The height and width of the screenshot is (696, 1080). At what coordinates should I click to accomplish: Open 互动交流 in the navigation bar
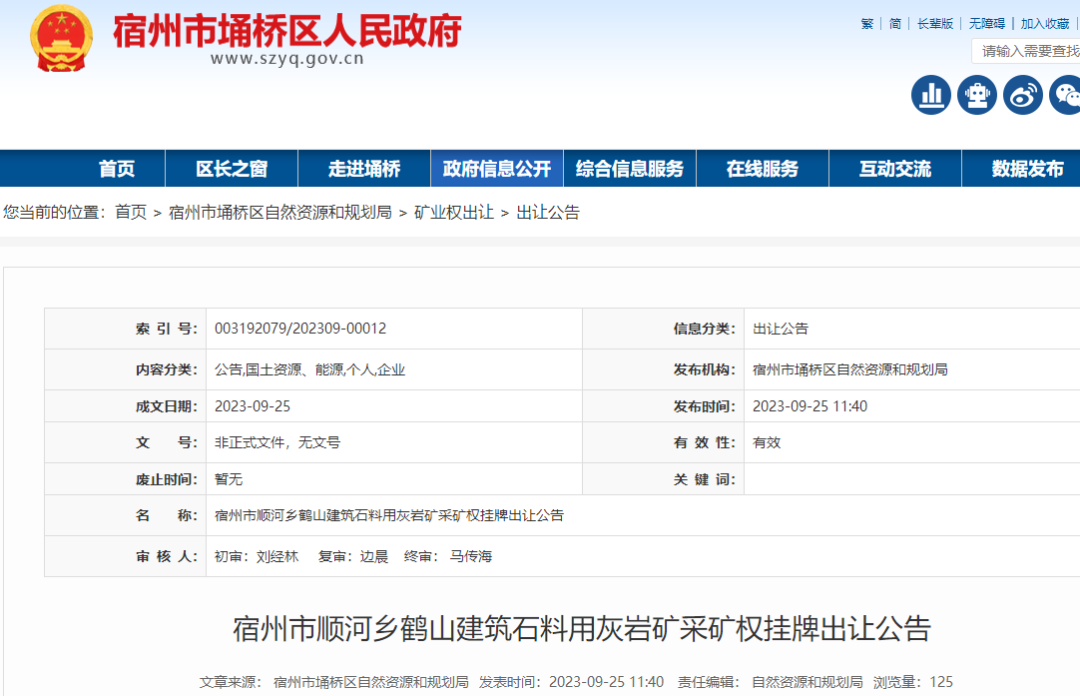895,169
